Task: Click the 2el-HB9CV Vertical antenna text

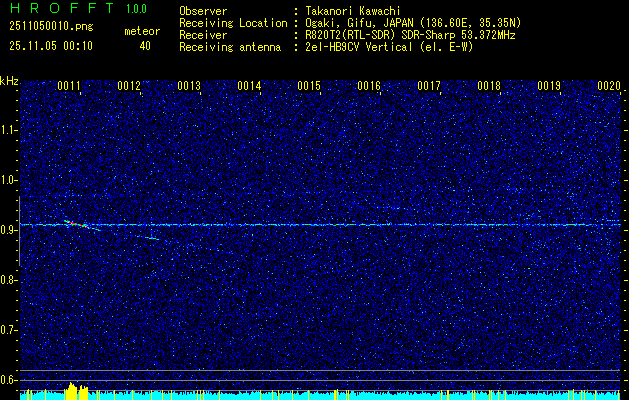Action: (x=389, y=47)
